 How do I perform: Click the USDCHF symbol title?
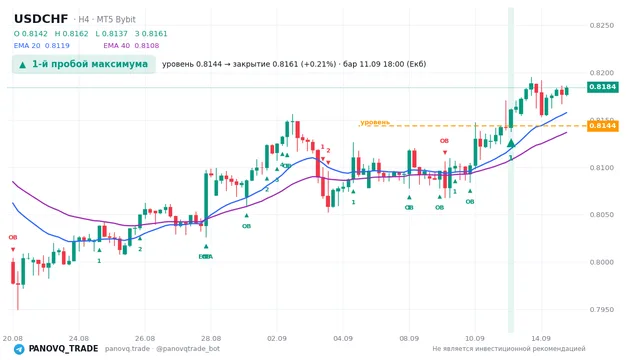coord(41,19)
